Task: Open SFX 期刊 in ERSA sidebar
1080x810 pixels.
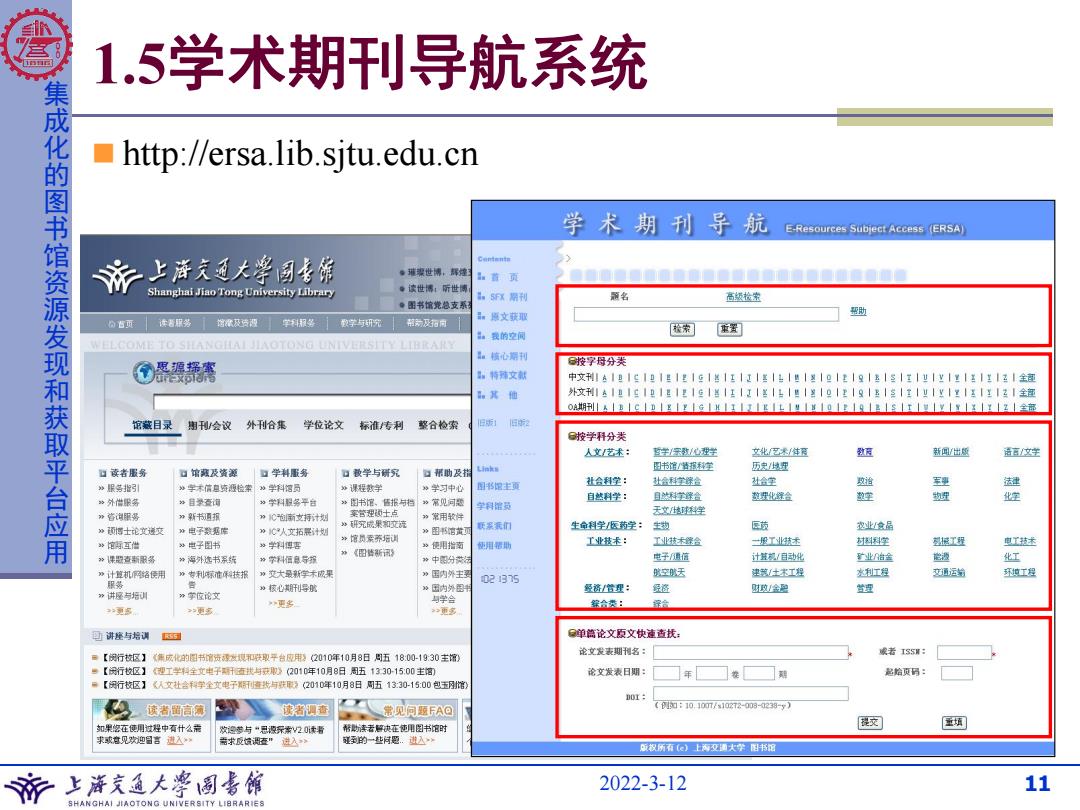Action: 508,297
